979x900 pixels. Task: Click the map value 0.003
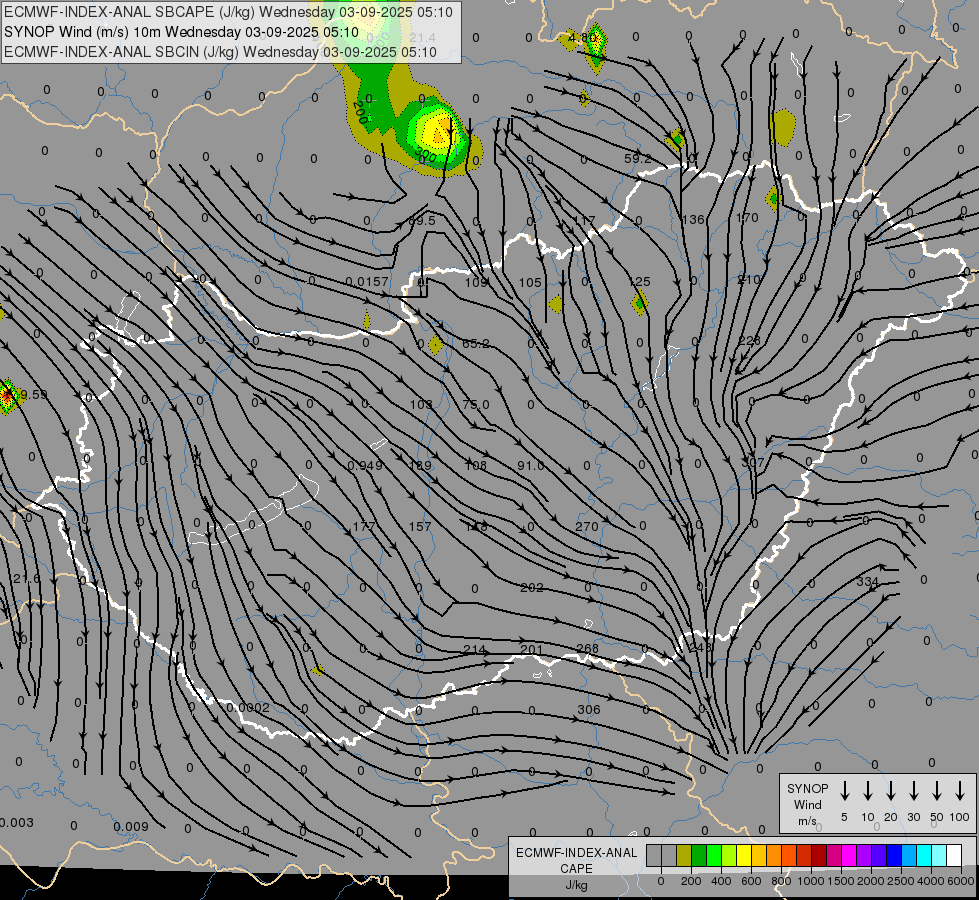tap(16, 823)
